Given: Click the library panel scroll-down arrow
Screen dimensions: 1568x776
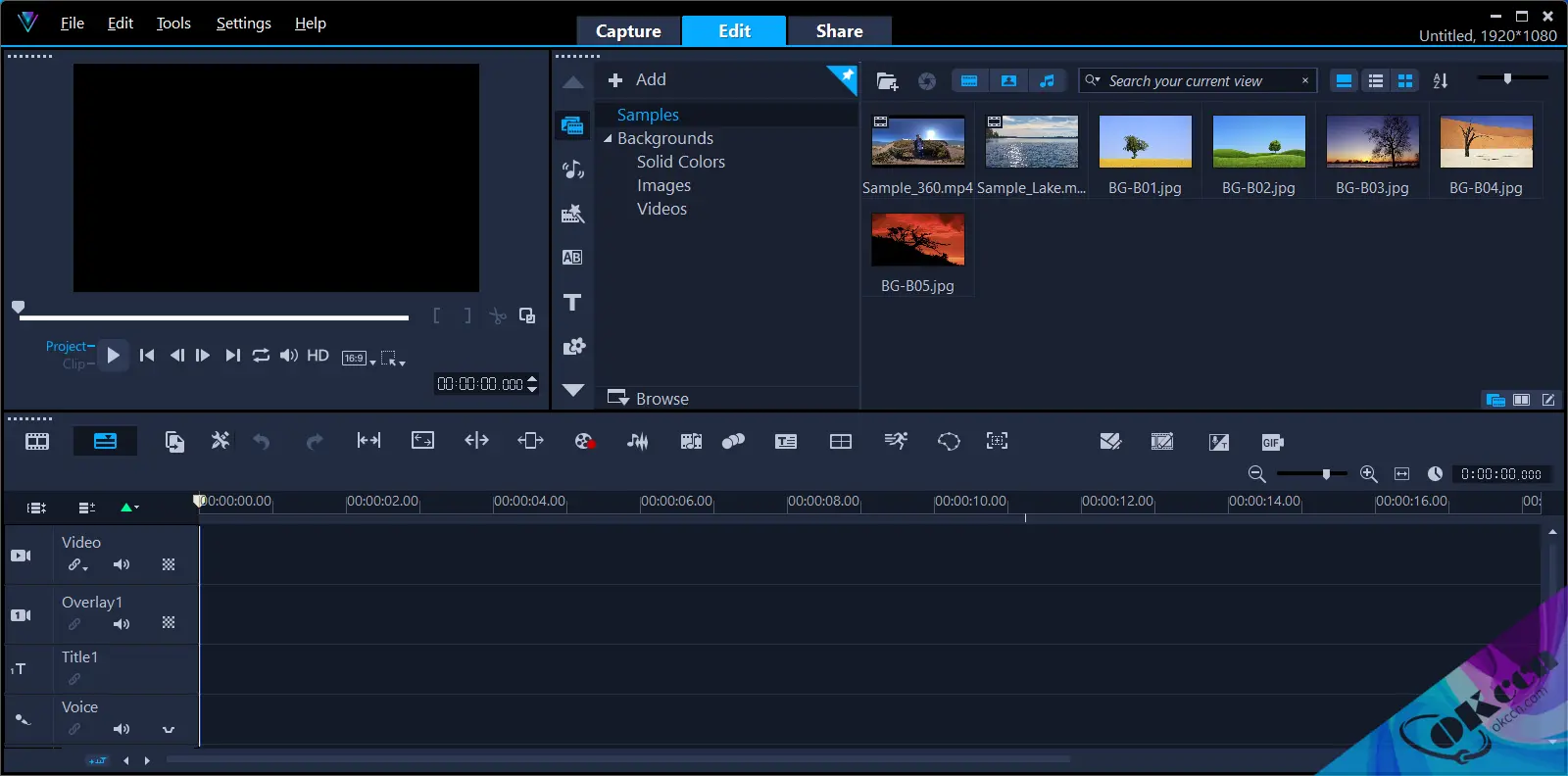Looking at the screenshot, I should (573, 390).
